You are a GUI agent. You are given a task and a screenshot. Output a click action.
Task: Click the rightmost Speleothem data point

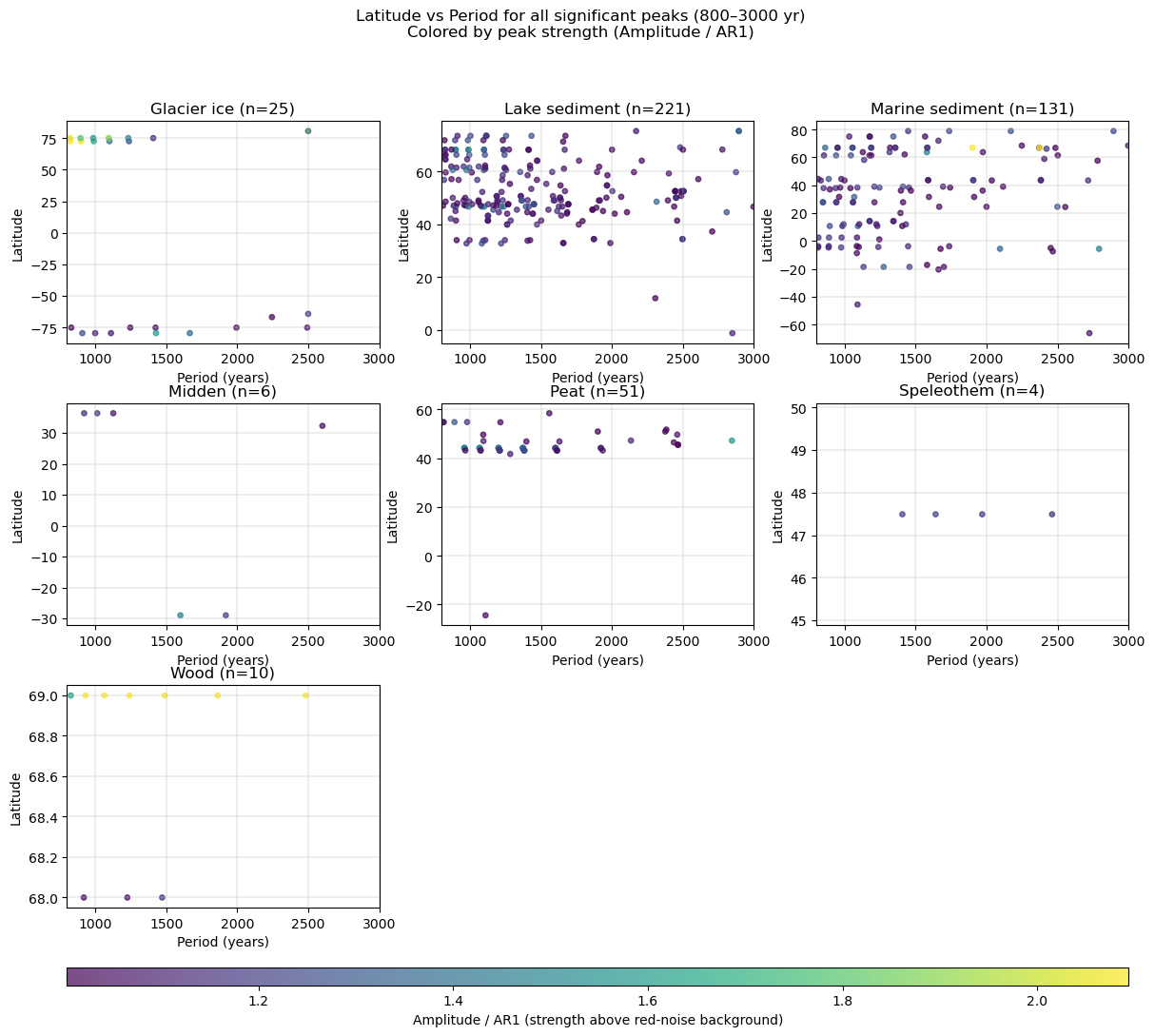[x=1051, y=515]
